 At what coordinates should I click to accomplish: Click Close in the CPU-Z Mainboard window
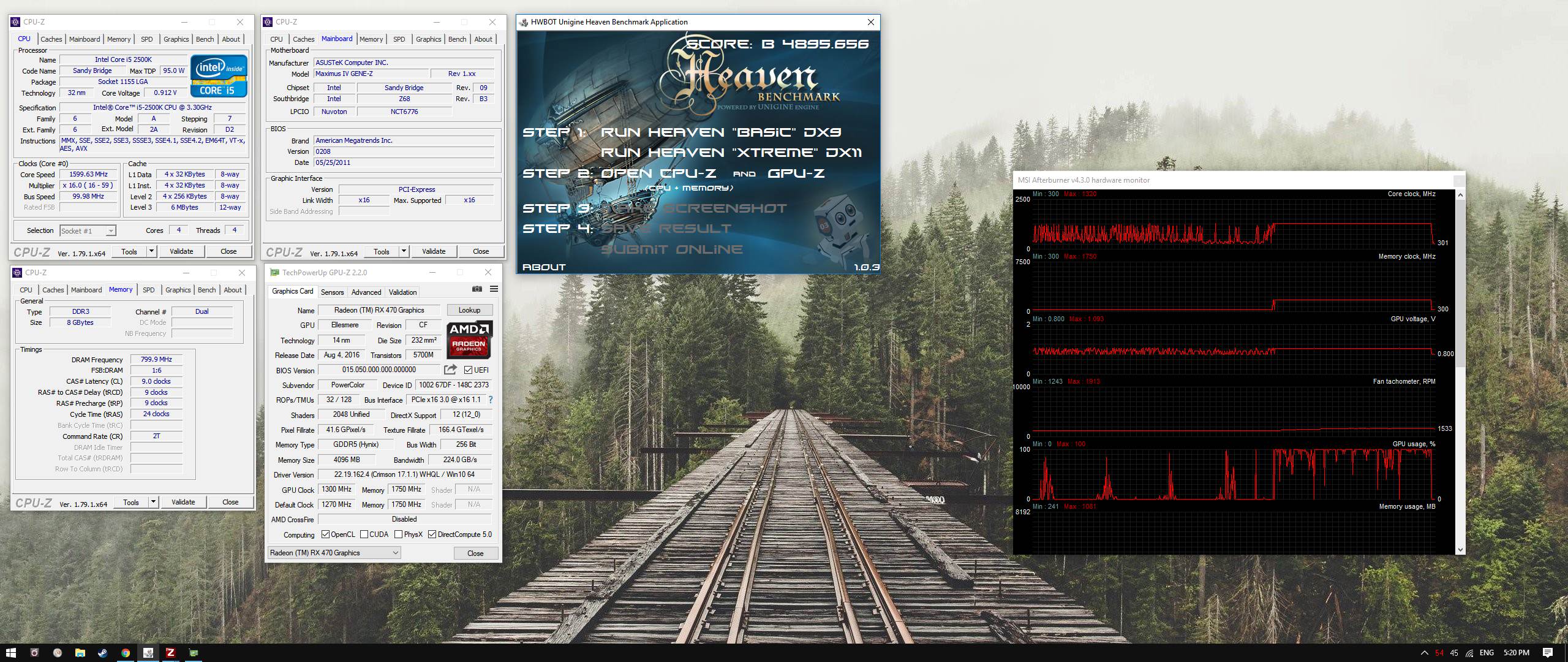tap(481, 251)
